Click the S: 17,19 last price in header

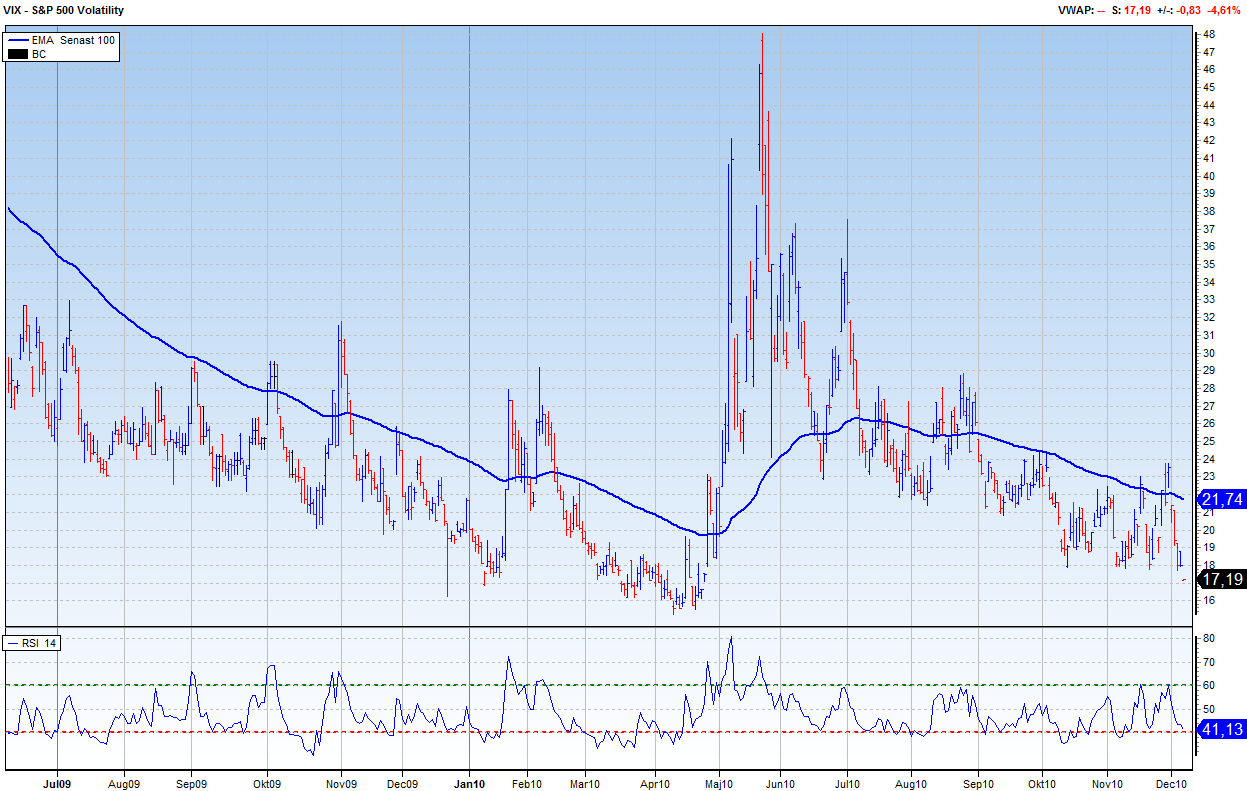pyautogui.click(x=1131, y=10)
